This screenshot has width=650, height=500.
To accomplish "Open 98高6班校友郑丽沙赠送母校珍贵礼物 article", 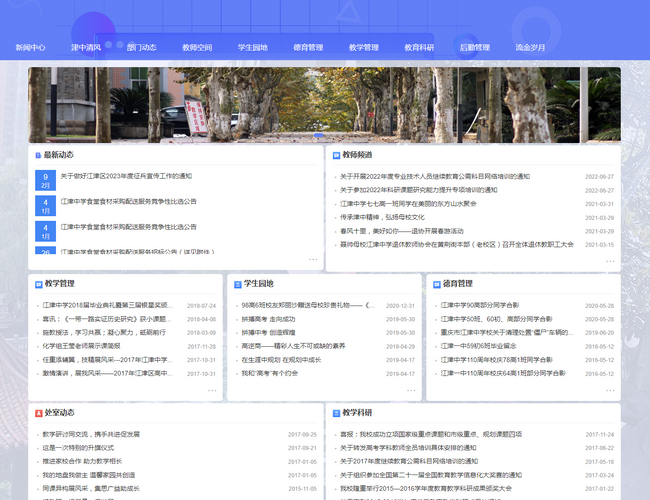I will tap(308, 305).
